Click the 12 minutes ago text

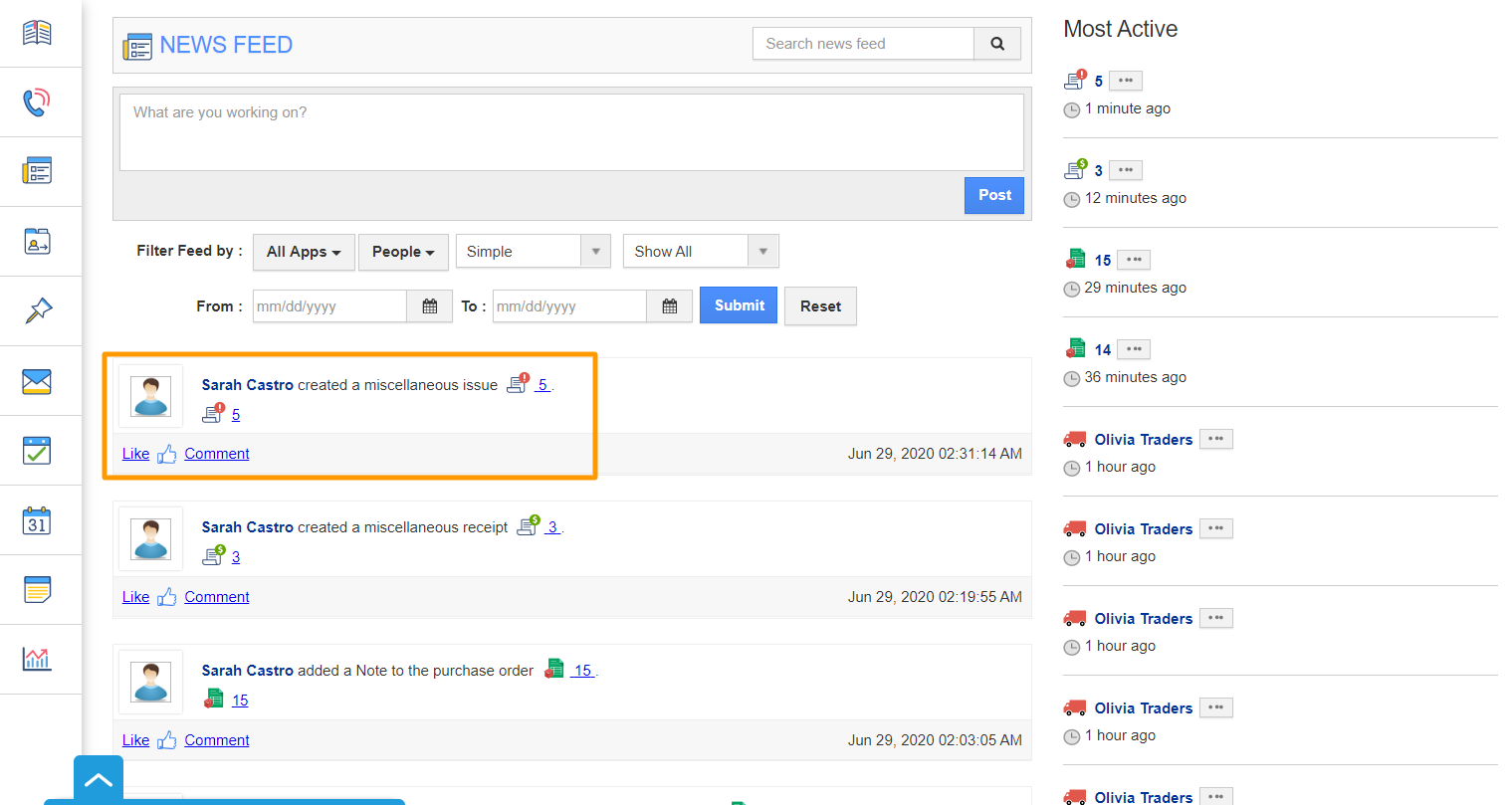coord(1136,198)
